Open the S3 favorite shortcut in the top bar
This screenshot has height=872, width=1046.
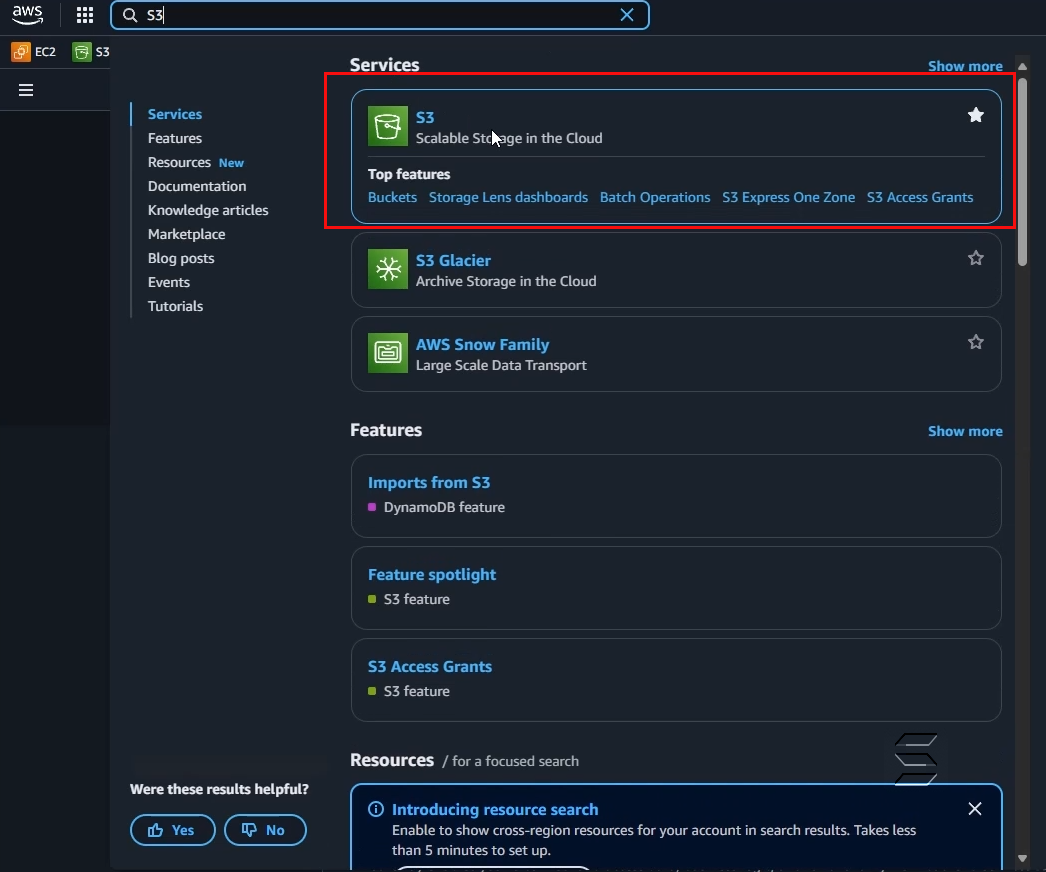91,52
